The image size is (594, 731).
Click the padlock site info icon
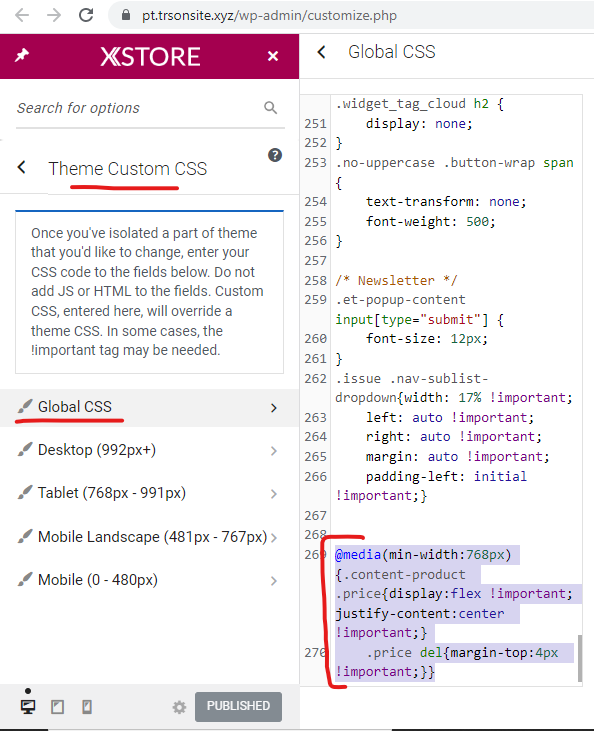click(x=125, y=15)
